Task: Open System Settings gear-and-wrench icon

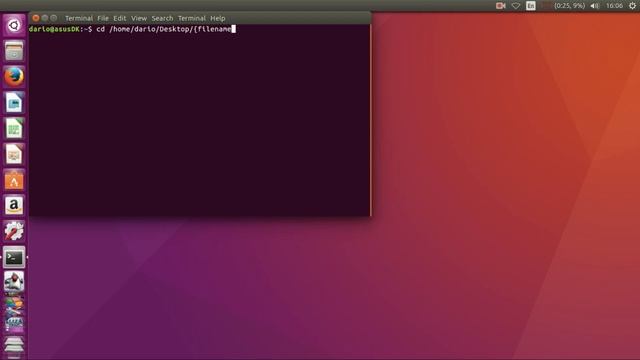Action: click(14, 231)
